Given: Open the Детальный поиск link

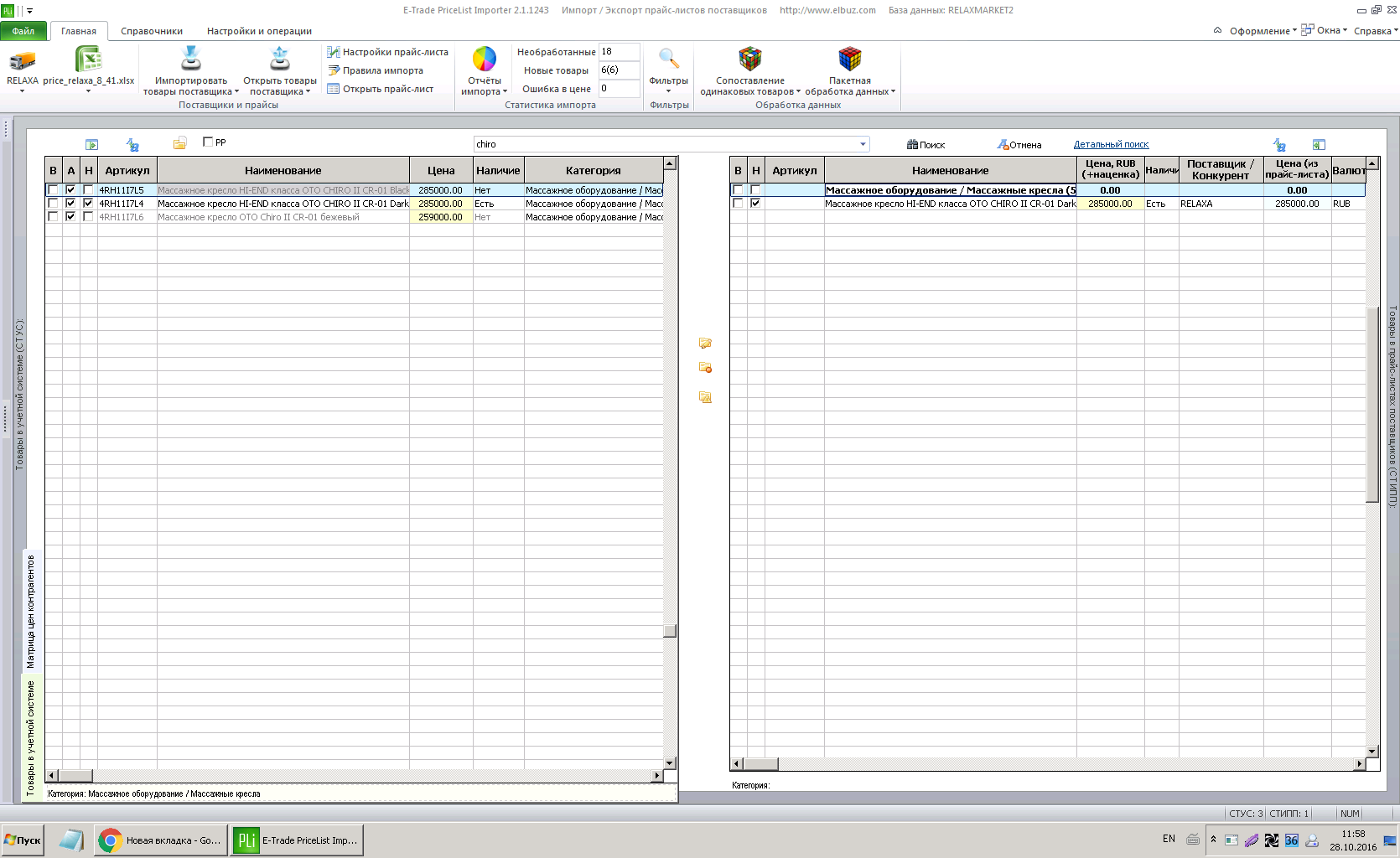Looking at the screenshot, I should tap(1111, 144).
